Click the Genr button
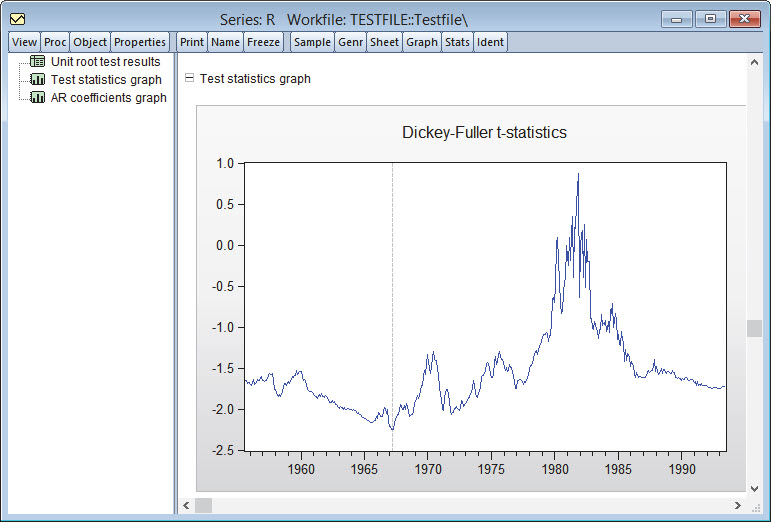The height and width of the screenshot is (522, 771). (351, 42)
